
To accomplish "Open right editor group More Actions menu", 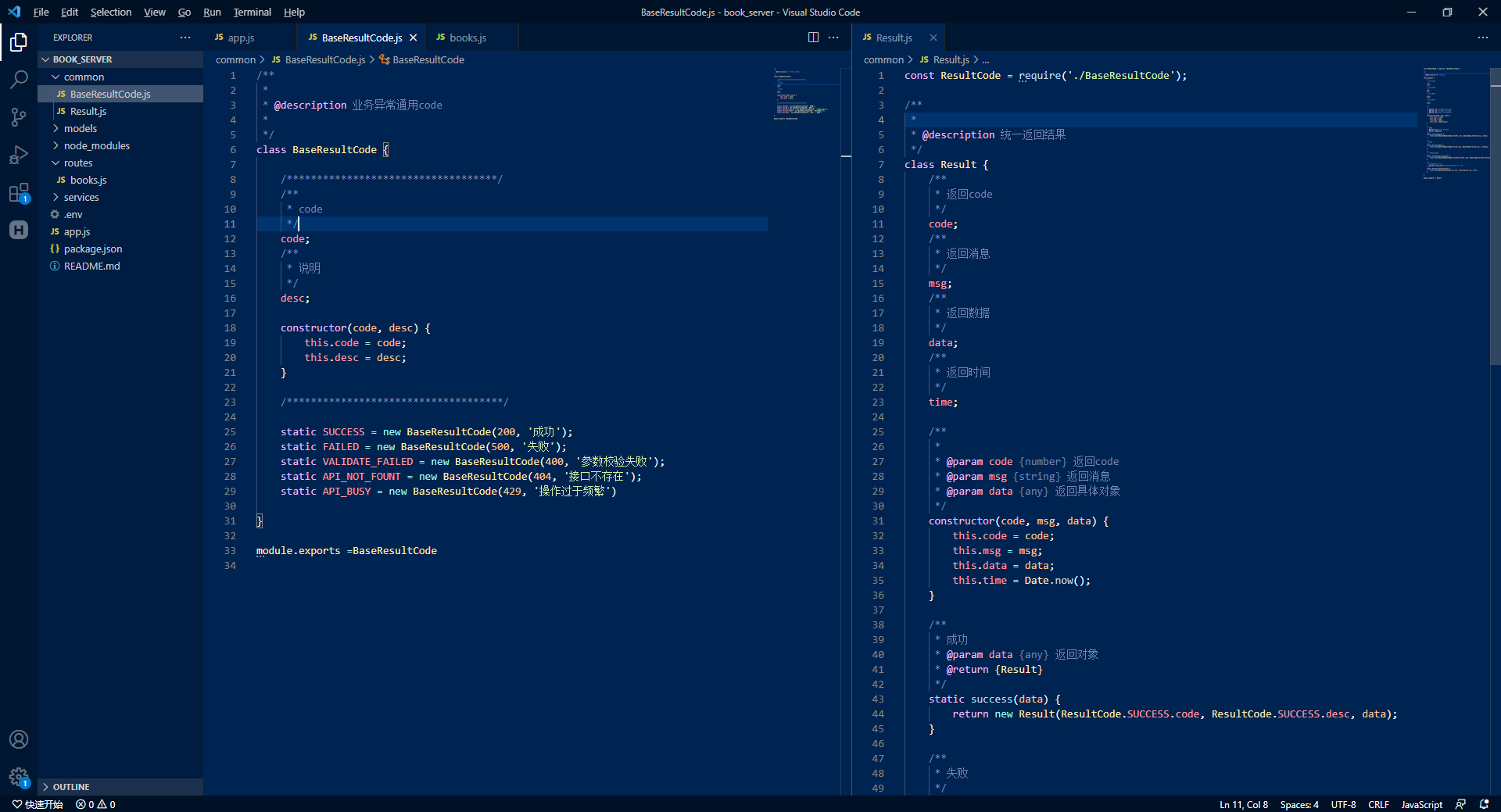I will point(1483,38).
